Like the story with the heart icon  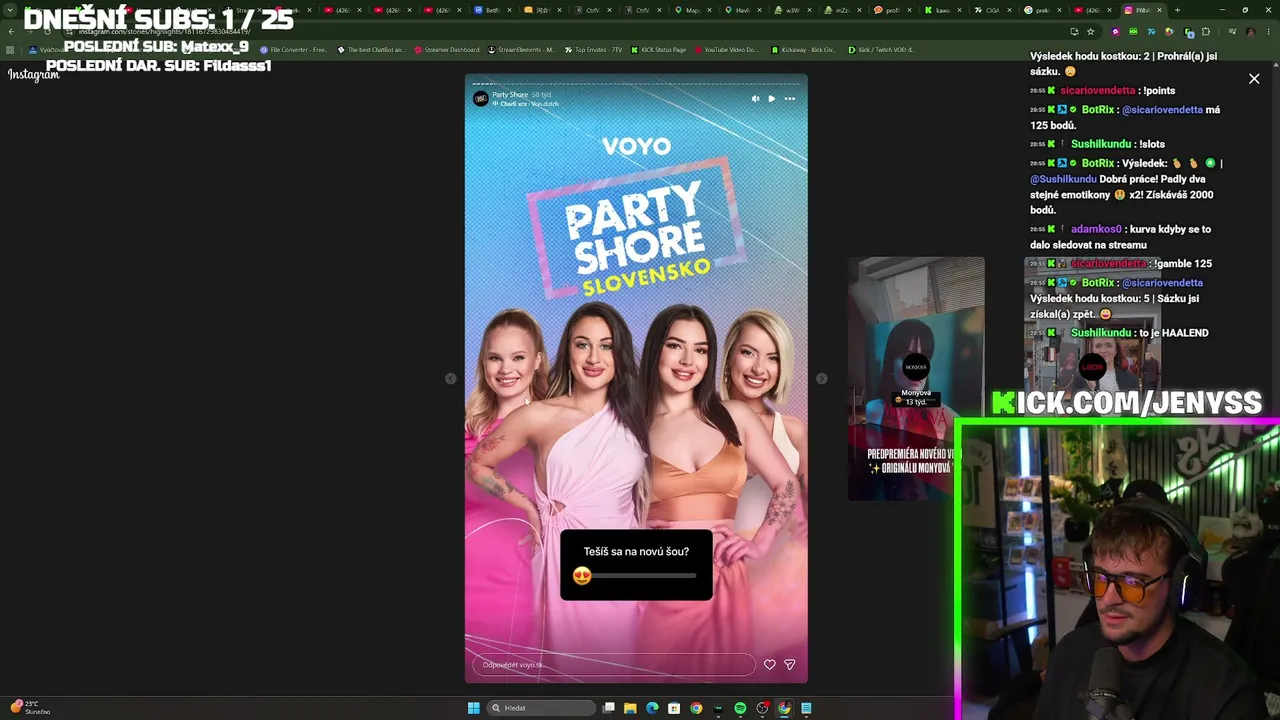click(x=769, y=664)
